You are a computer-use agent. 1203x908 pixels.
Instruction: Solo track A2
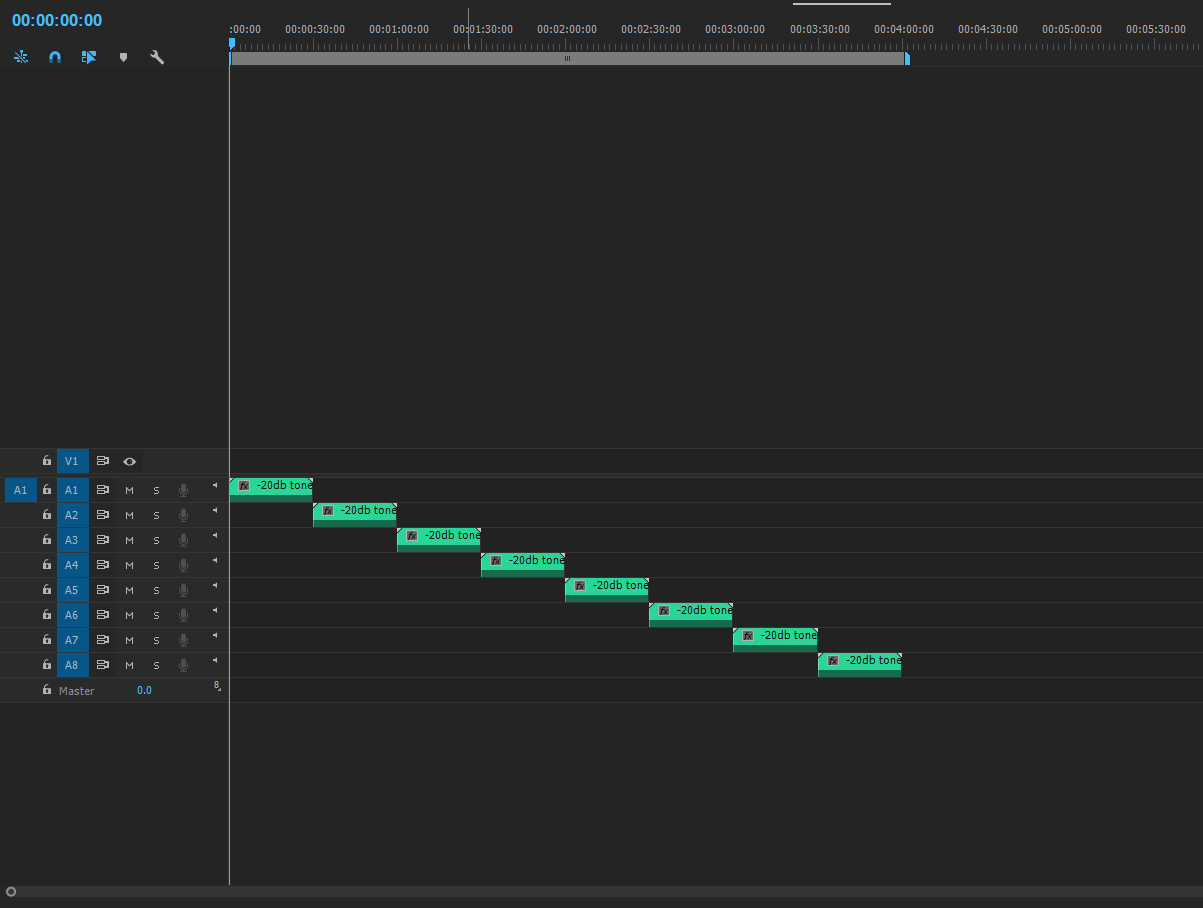(x=156, y=515)
